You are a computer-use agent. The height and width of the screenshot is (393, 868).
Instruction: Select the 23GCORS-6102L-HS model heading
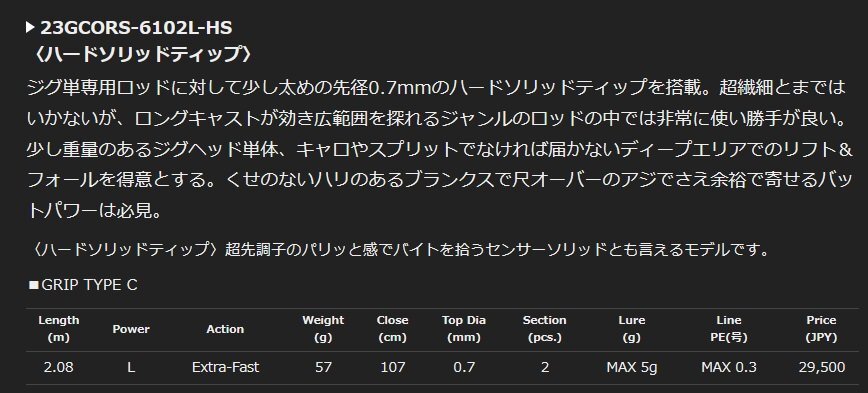pos(136,28)
